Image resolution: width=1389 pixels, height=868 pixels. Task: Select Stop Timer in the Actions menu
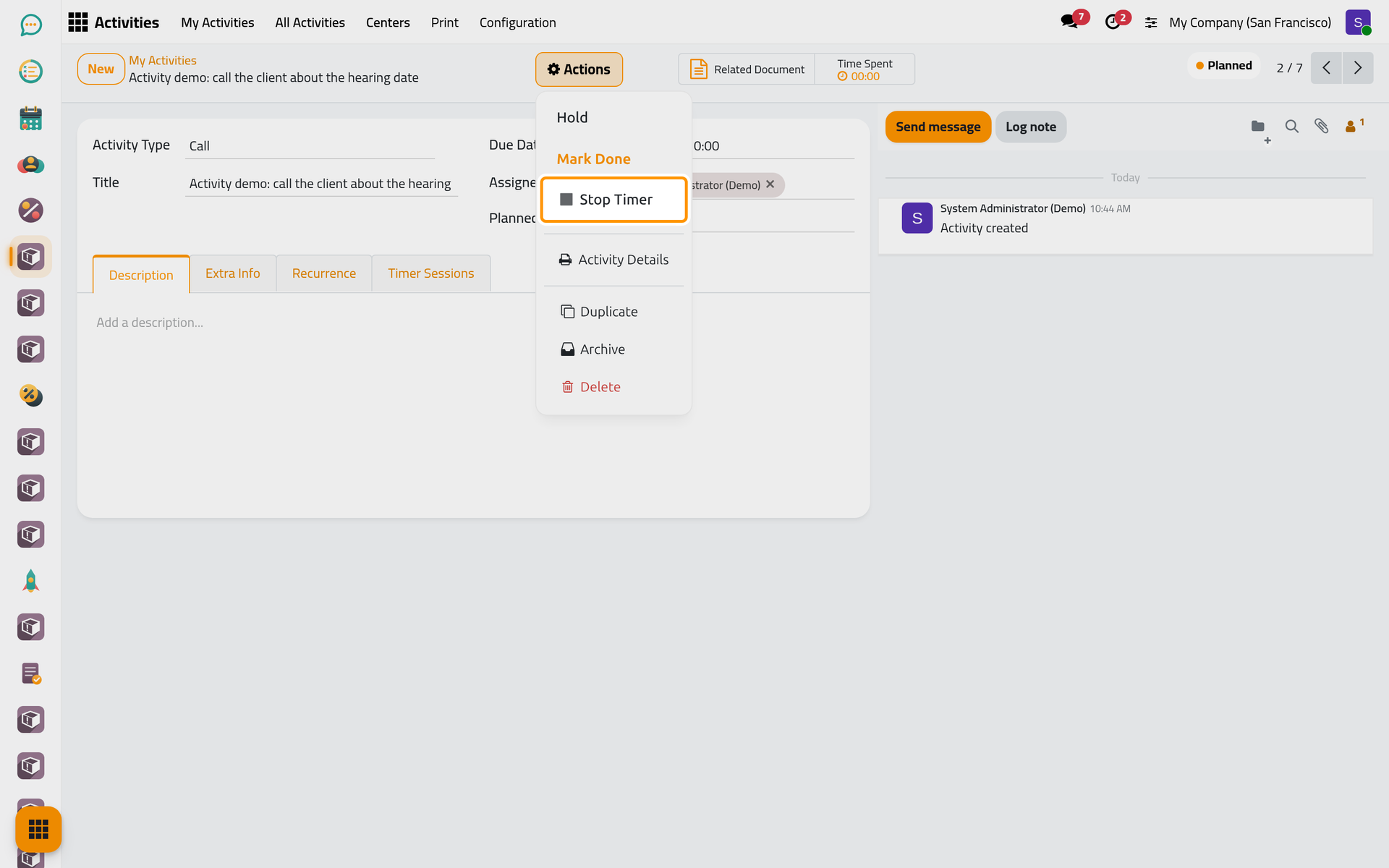pos(613,200)
